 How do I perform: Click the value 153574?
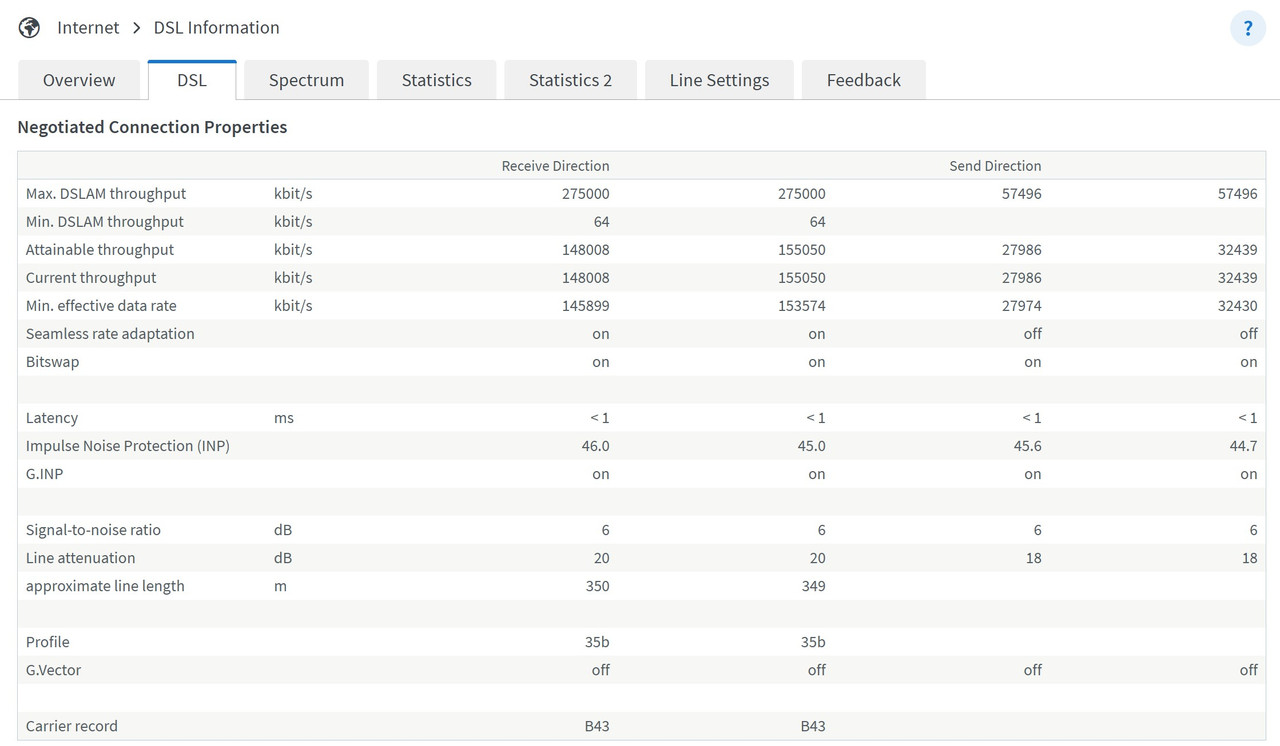(x=801, y=306)
